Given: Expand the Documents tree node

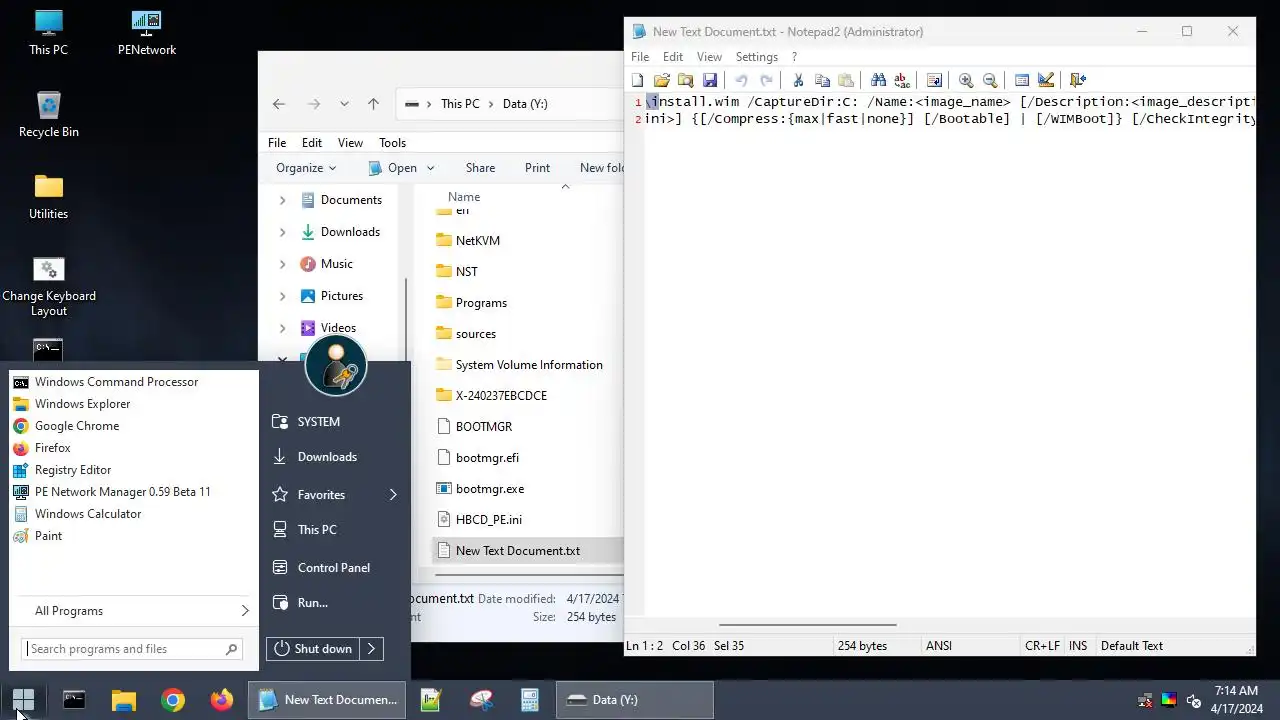Looking at the screenshot, I should click(x=282, y=200).
